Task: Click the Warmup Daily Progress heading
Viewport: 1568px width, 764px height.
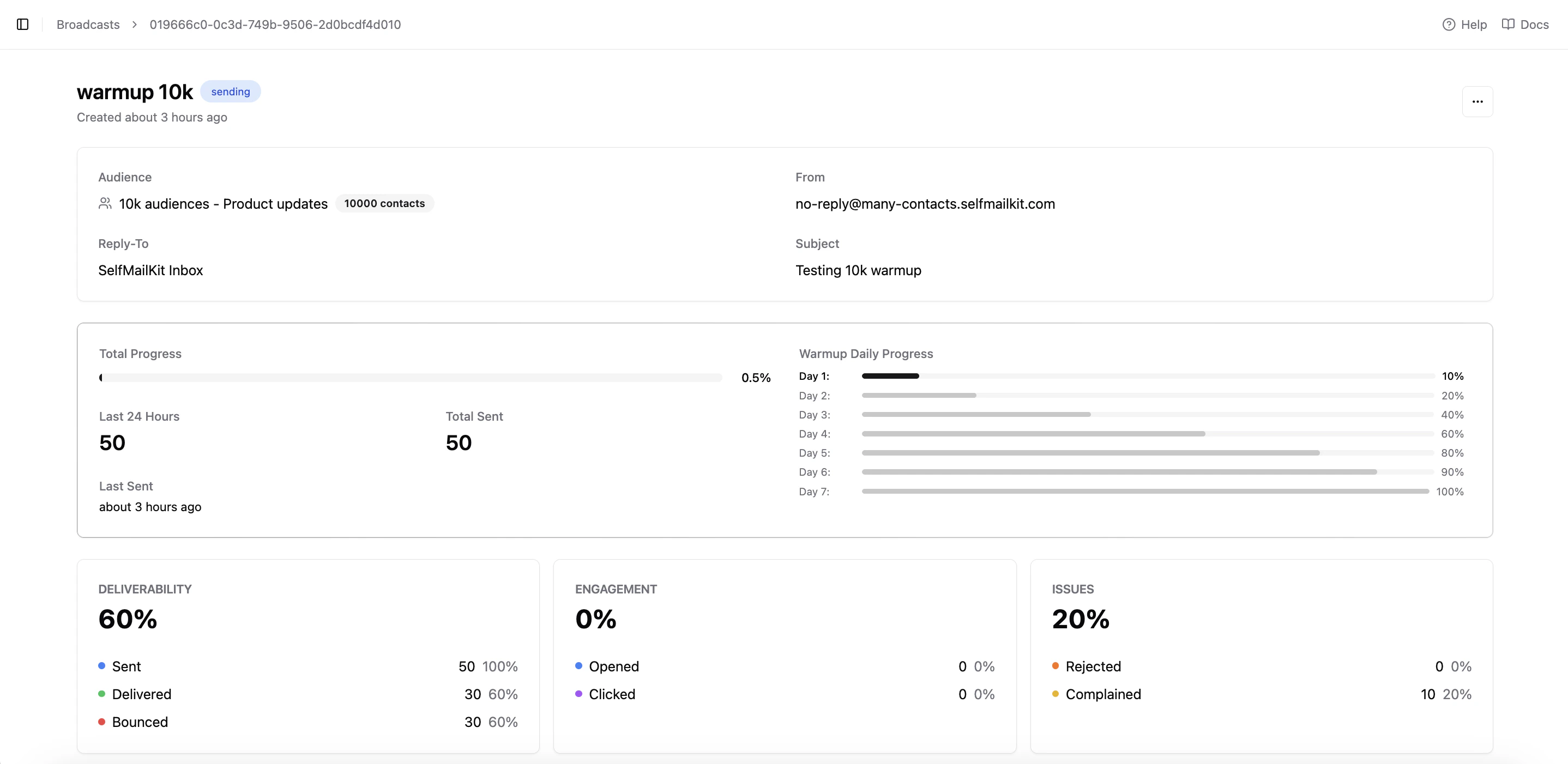Action: (x=866, y=354)
